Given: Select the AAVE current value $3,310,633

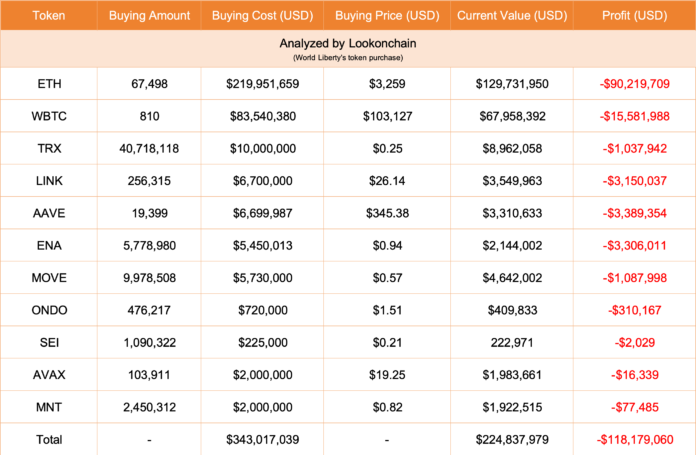Looking at the screenshot, I should (x=512, y=214).
